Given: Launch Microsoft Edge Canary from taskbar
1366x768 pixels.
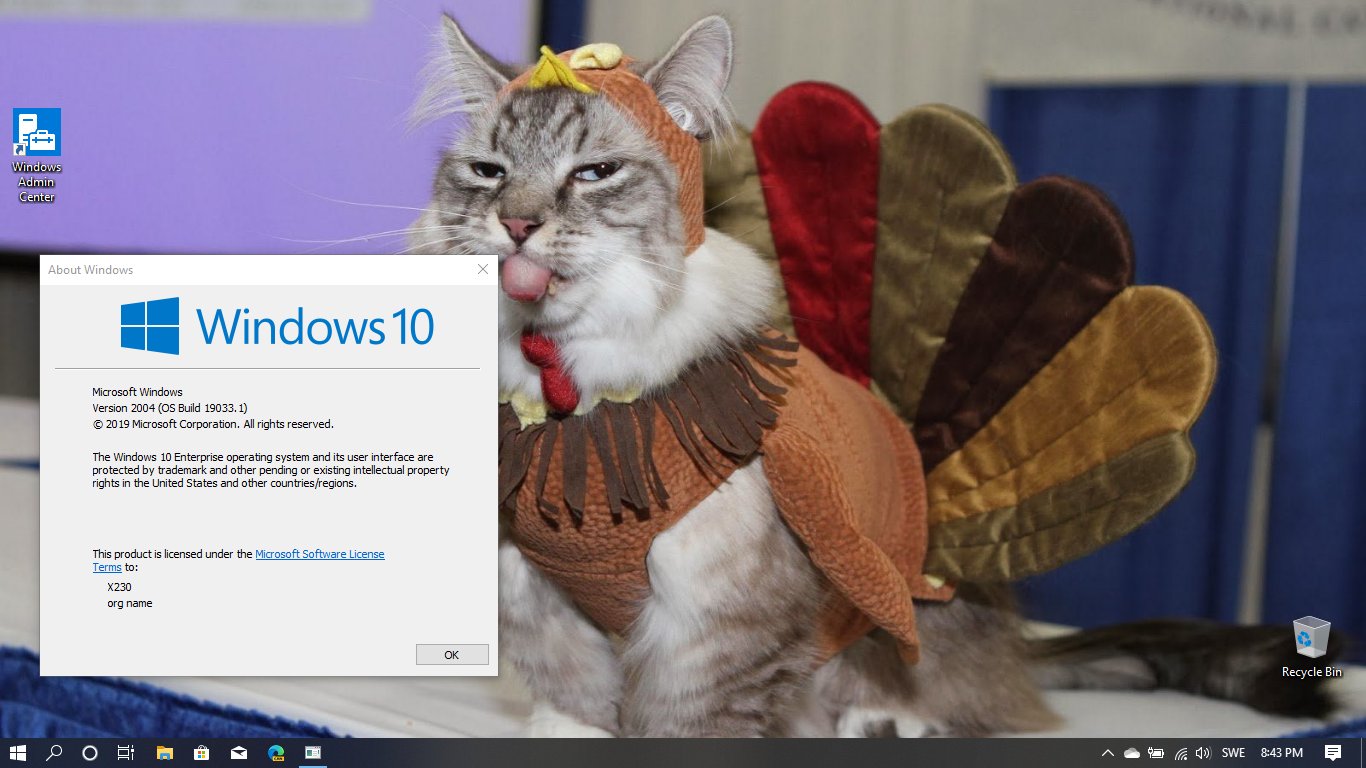Looking at the screenshot, I should coord(275,753).
